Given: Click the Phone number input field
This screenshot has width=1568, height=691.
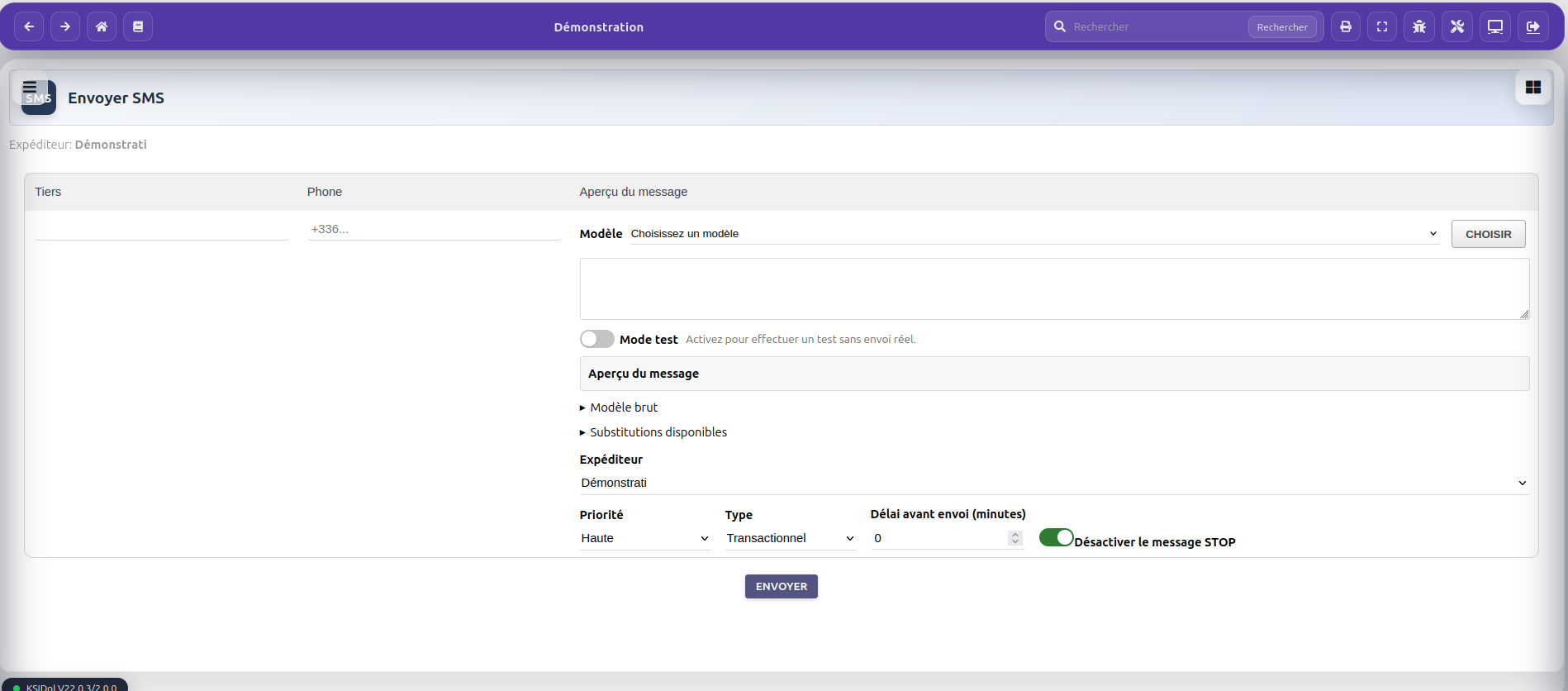Looking at the screenshot, I should tap(434, 229).
